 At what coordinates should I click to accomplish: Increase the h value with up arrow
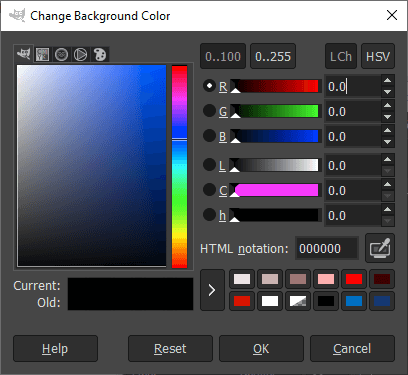387,209
